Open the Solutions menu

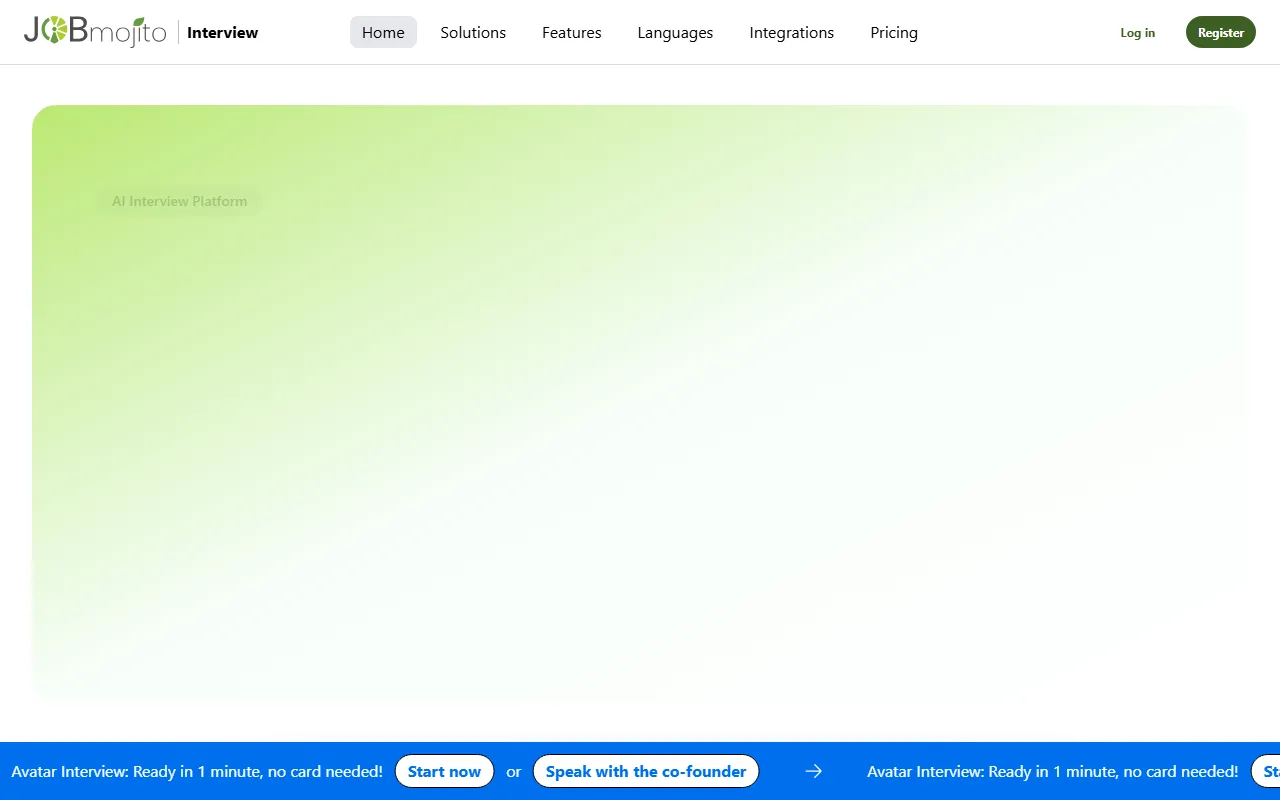coord(473,33)
